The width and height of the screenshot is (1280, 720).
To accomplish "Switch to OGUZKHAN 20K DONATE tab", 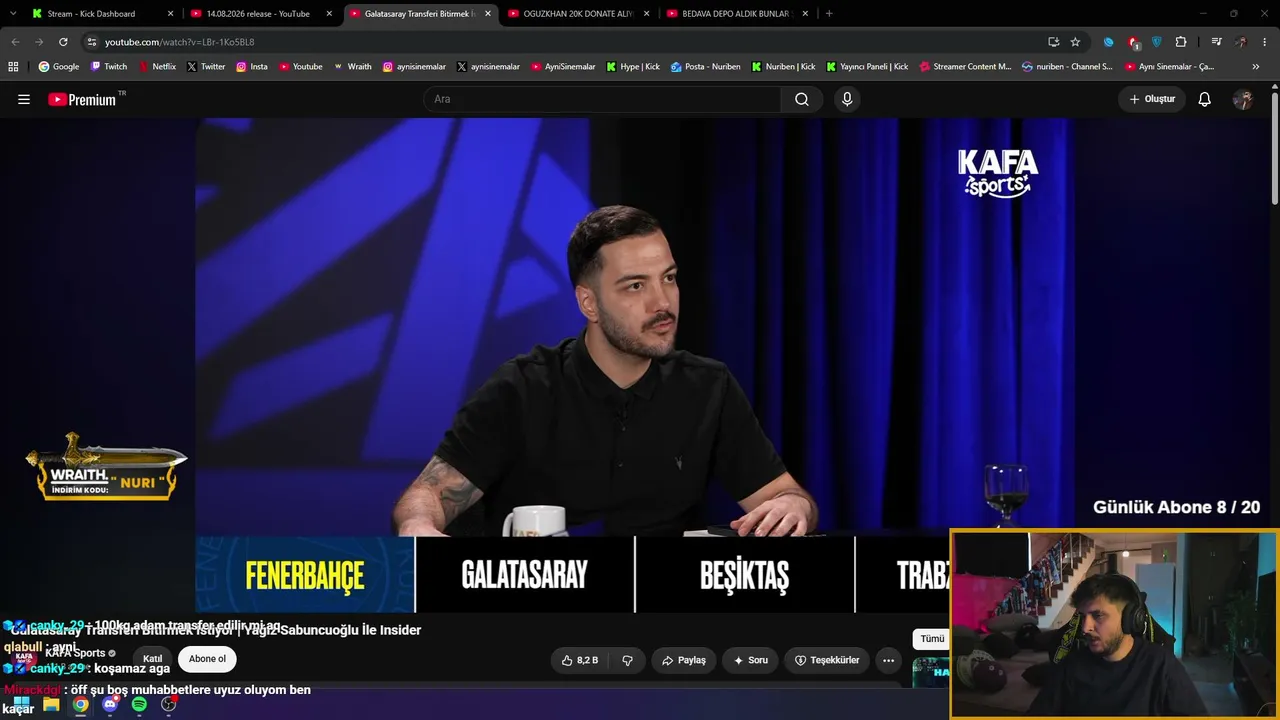I will coord(579,14).
